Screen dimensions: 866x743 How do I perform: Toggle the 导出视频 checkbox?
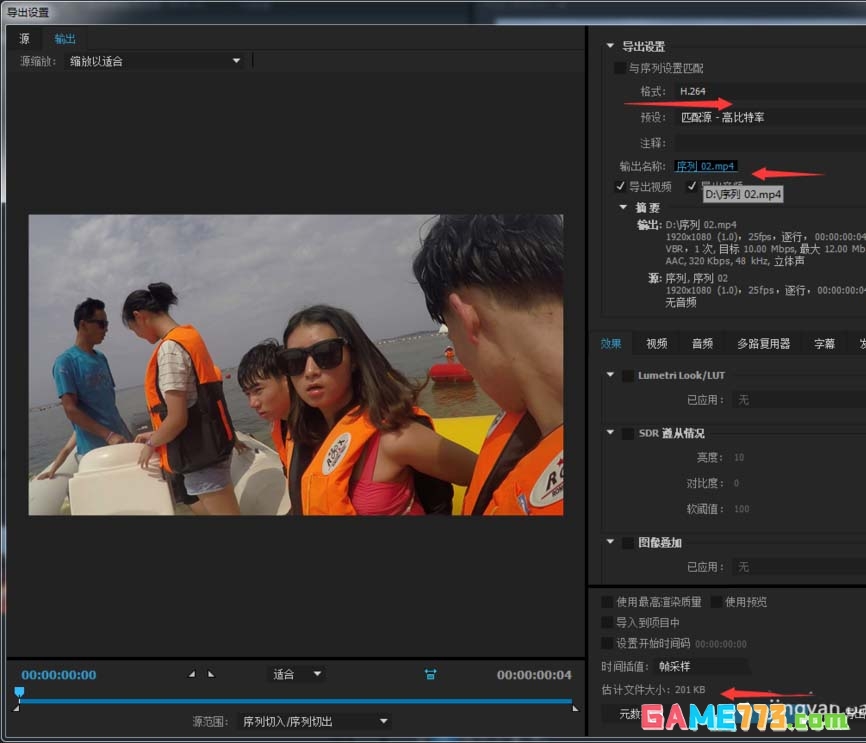tap(620, 186)
